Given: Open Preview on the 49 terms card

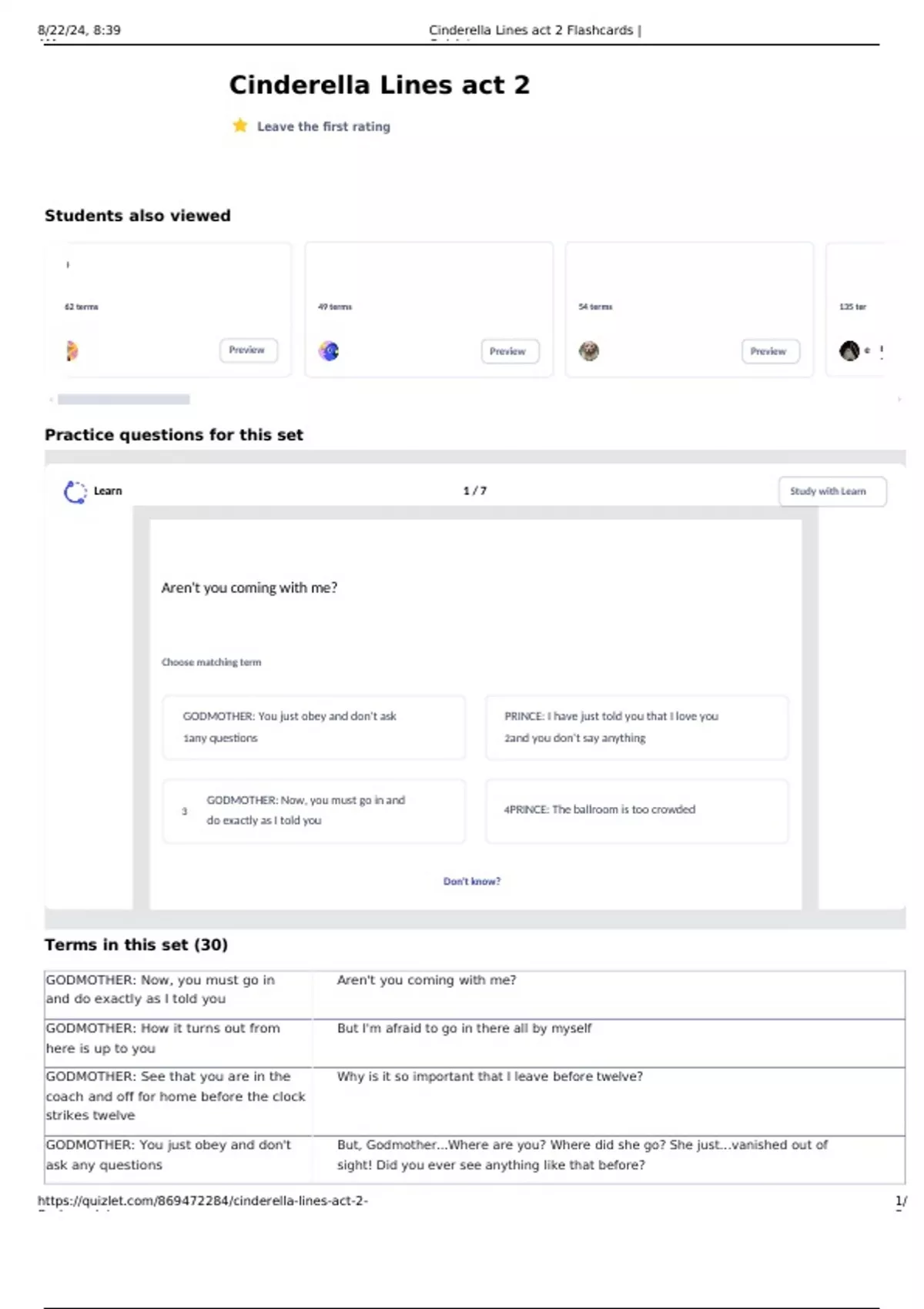Looking at the screenshot, I should coord(509,351).
